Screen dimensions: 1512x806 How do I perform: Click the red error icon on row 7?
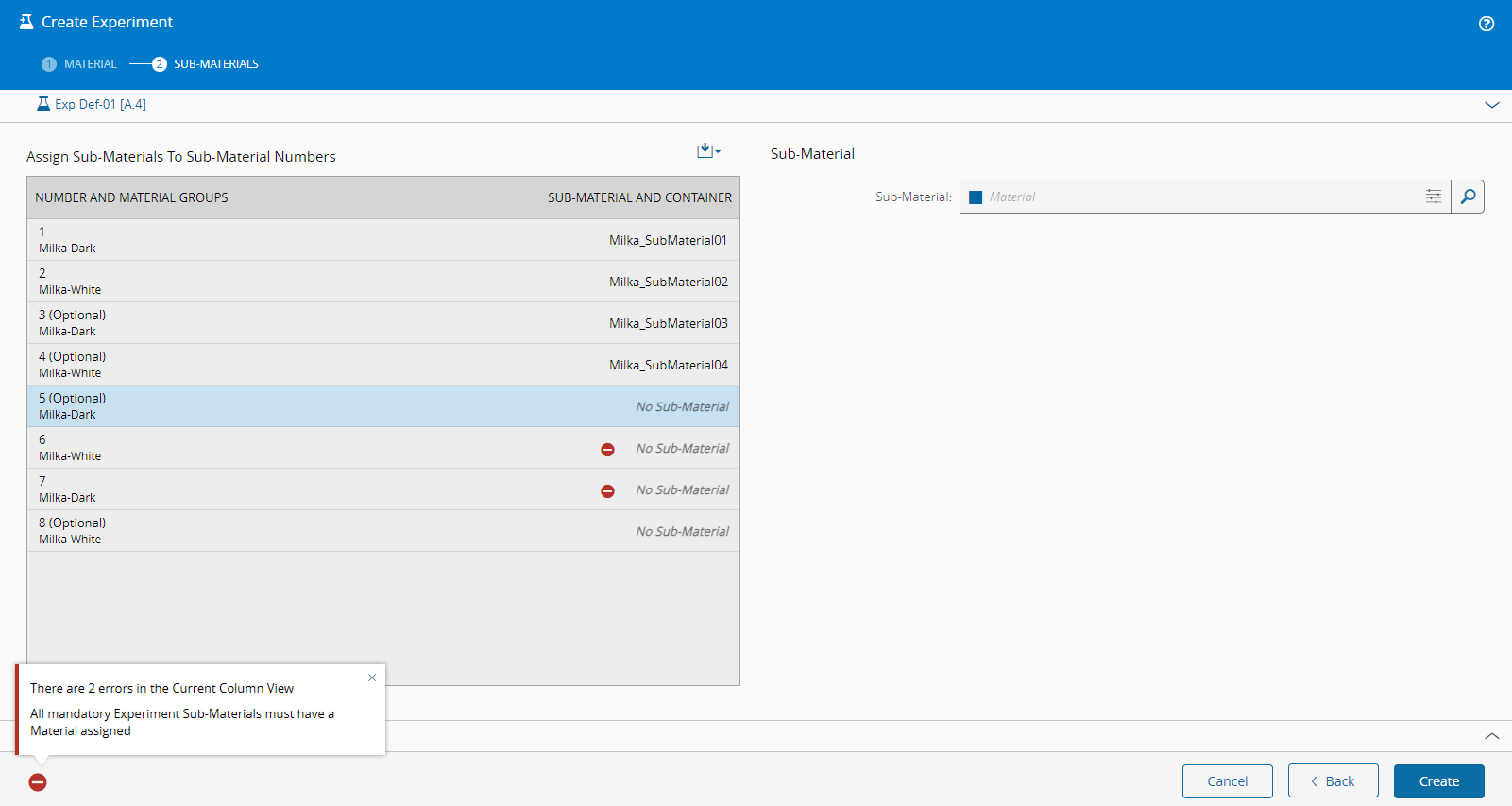coord(607,491)
